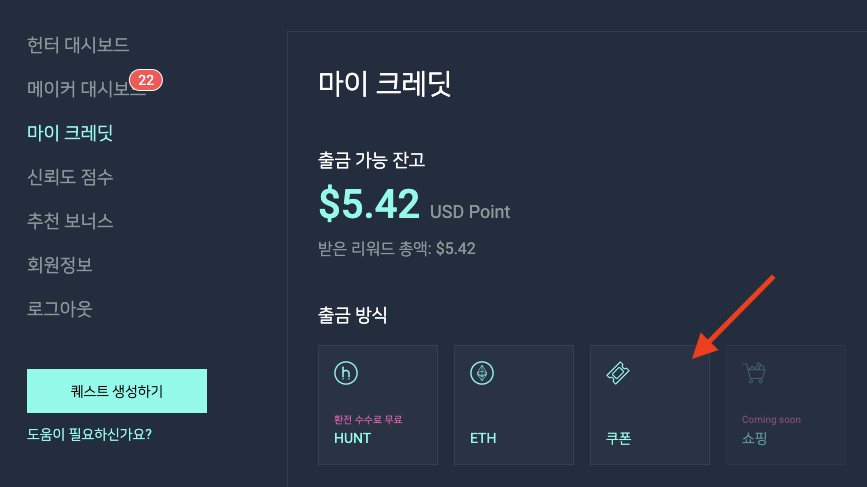Choose the ETH withdrawal method label

(483, 438)
